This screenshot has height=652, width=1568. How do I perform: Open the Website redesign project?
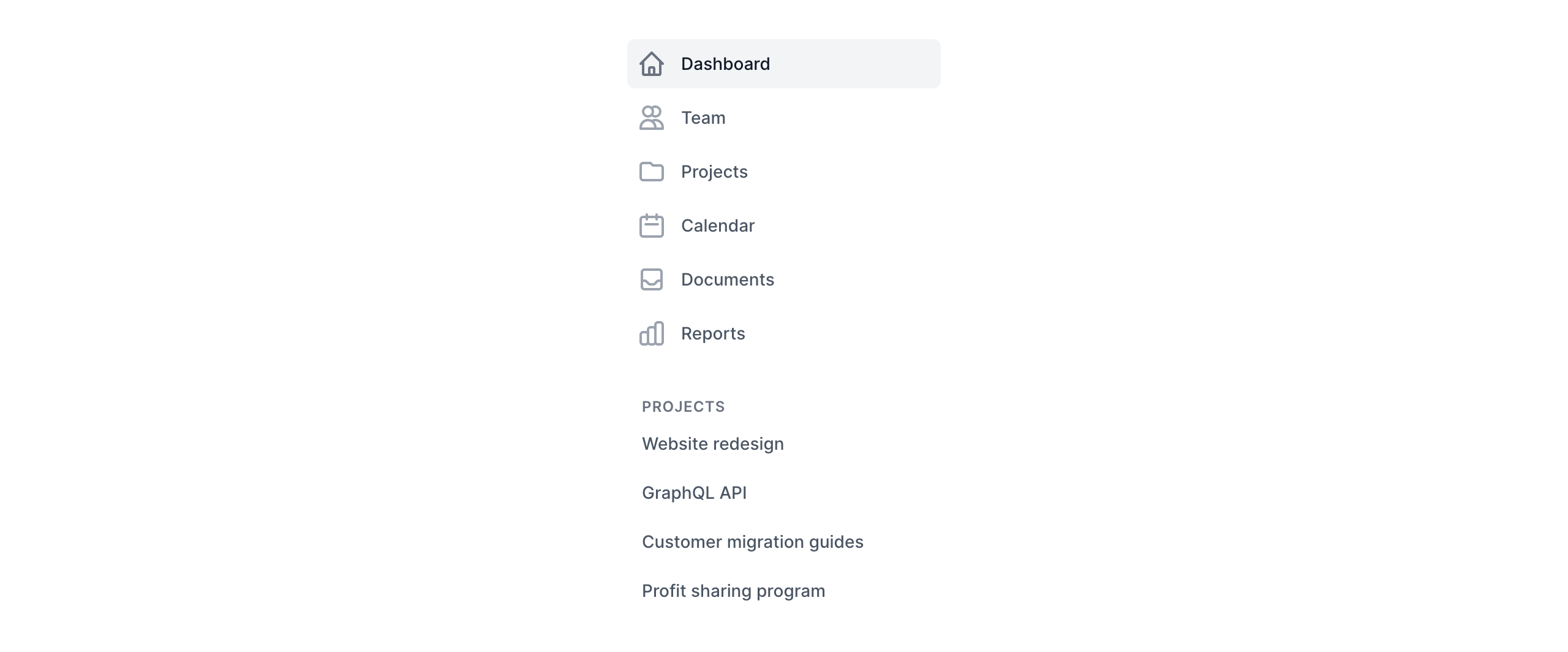712,444
